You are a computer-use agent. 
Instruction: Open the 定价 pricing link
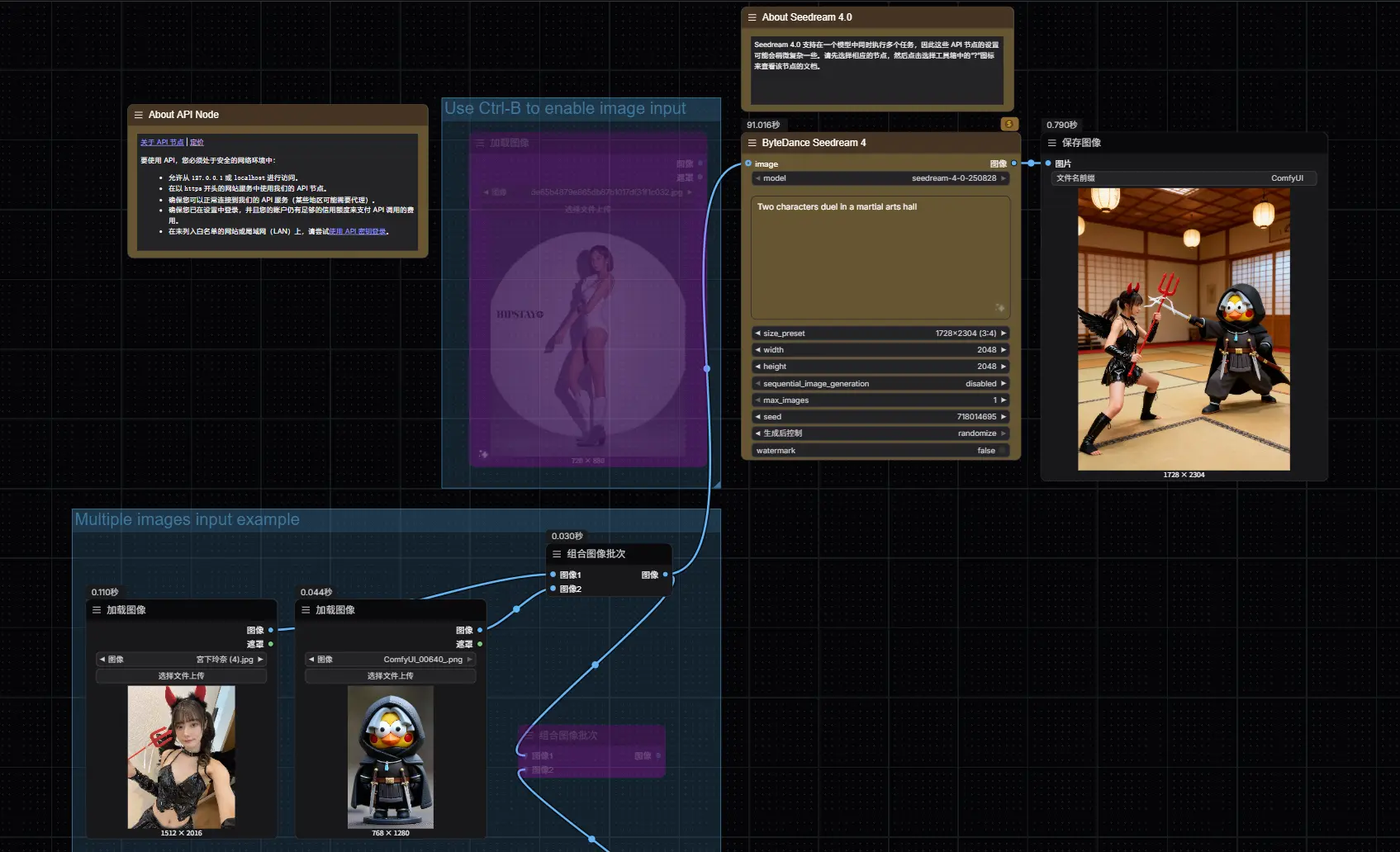click(197, 142)
